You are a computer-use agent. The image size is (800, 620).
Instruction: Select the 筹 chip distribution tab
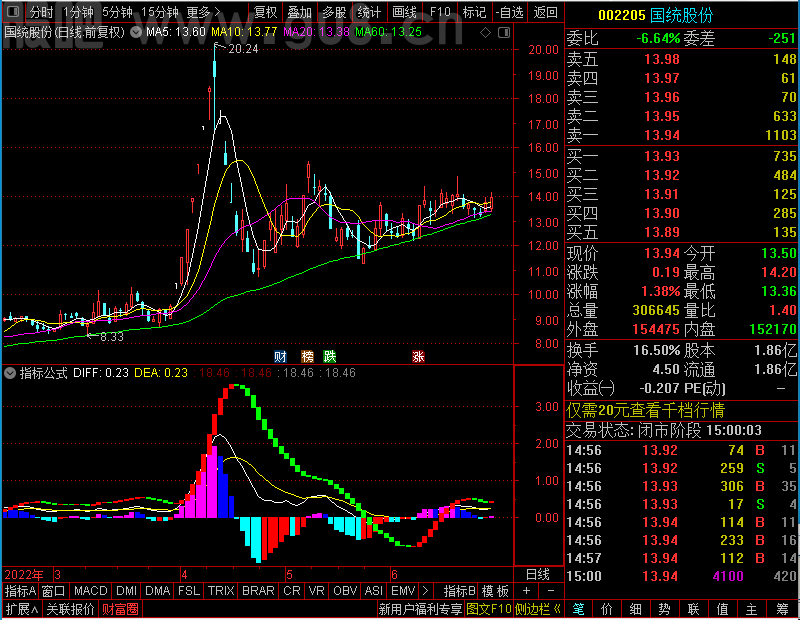(782, 609)
